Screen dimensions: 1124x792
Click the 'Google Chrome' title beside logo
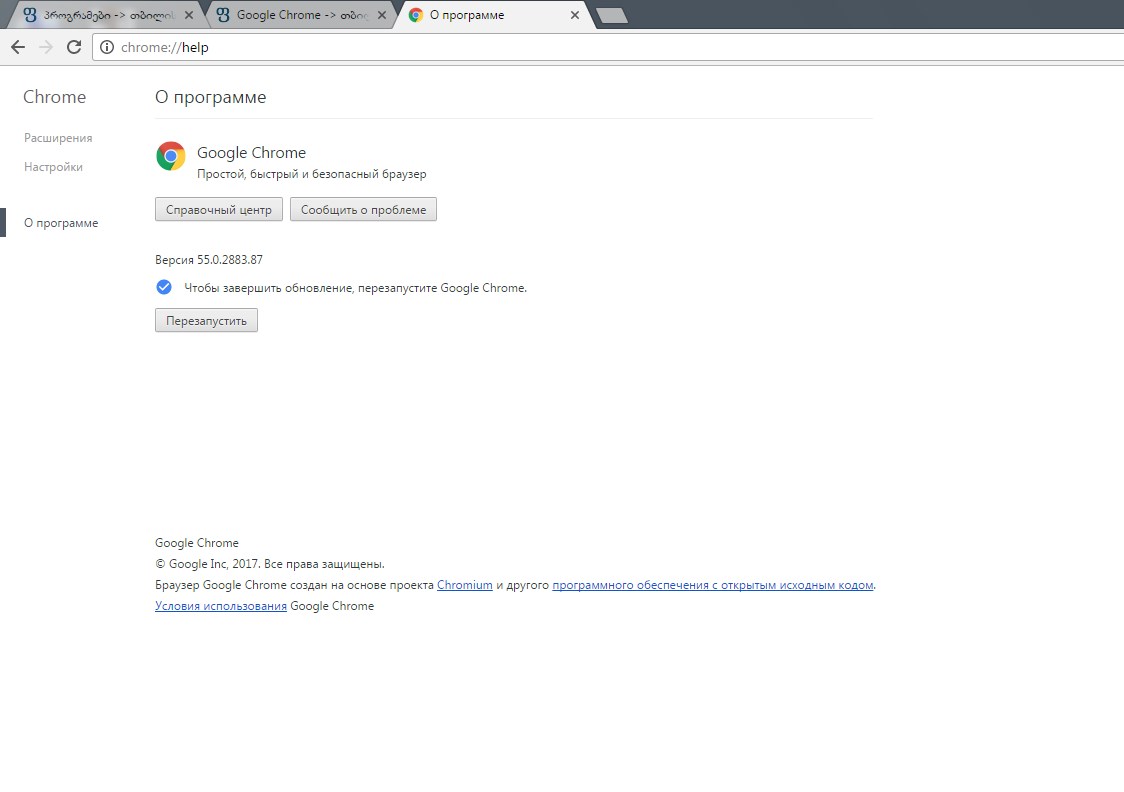252,153
